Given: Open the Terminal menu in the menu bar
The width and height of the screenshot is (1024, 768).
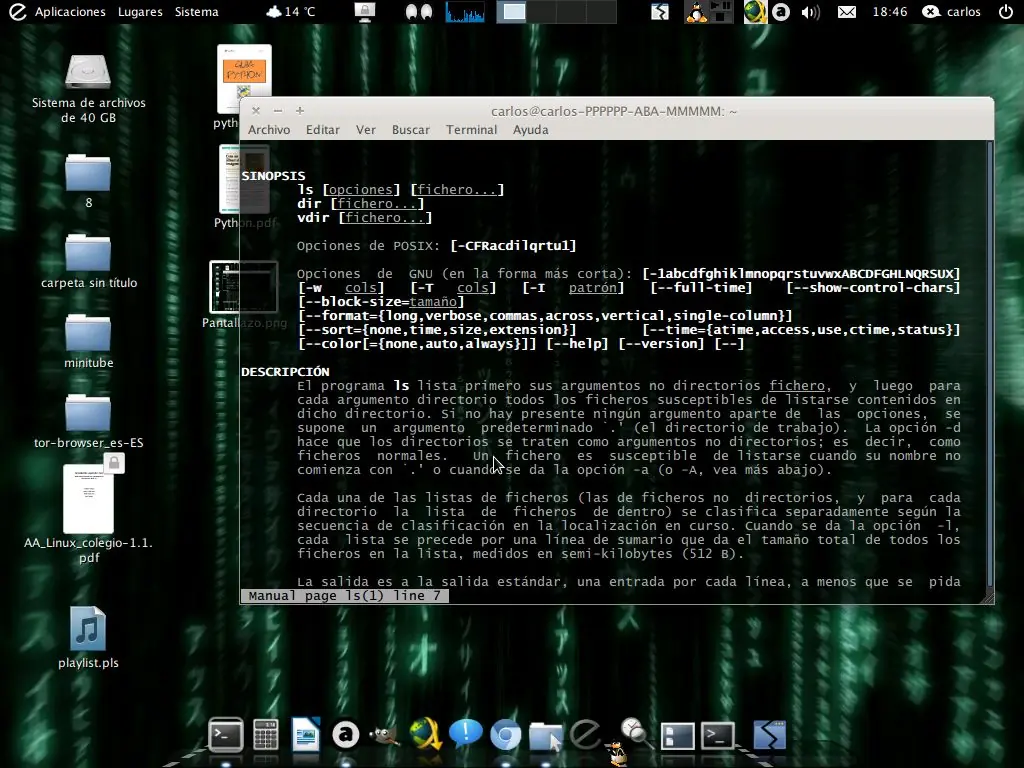Looking at the screenshot, I should (x=472, y=129).
